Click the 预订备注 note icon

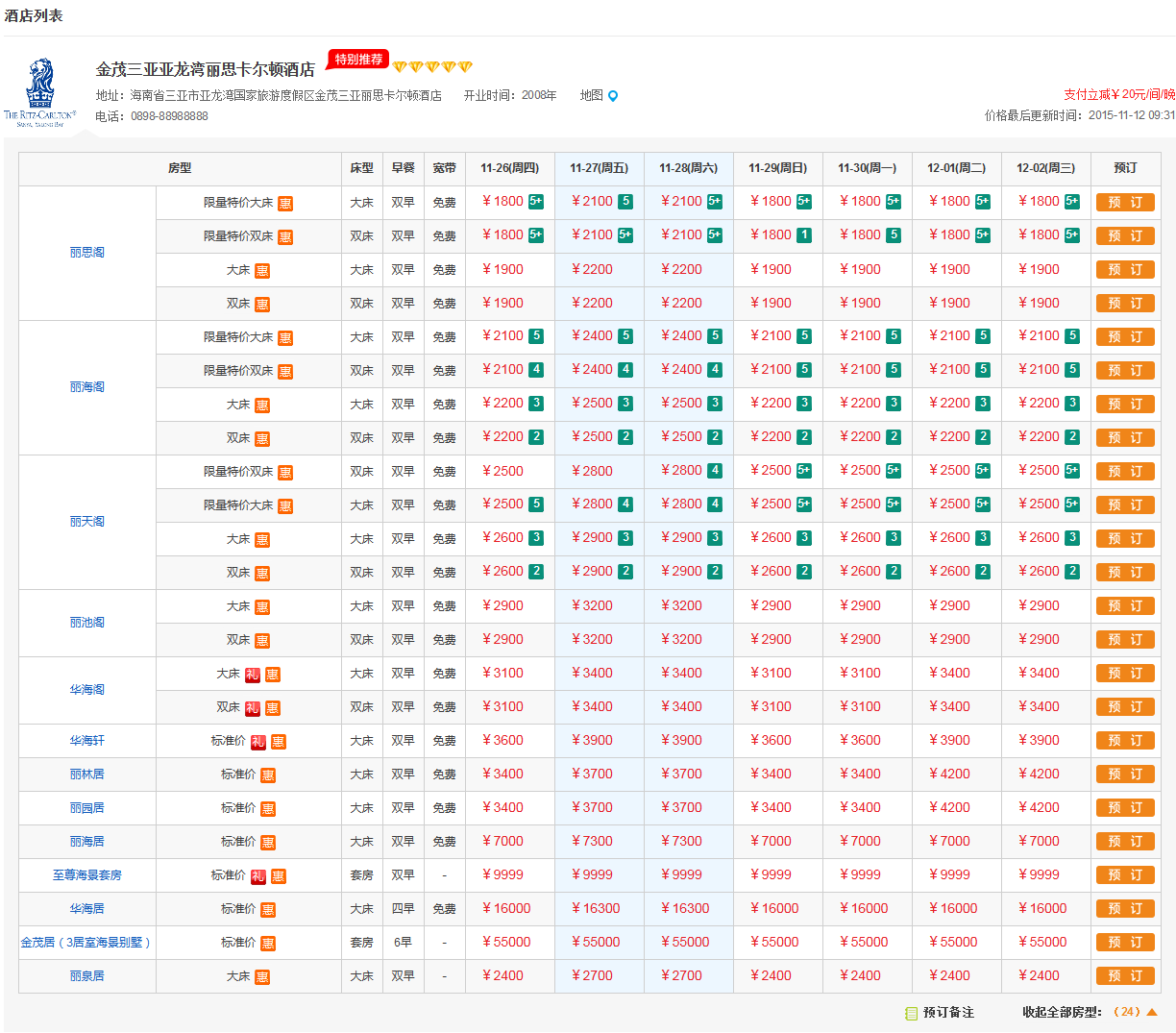pyautogui.click(x=911, y=1013)
